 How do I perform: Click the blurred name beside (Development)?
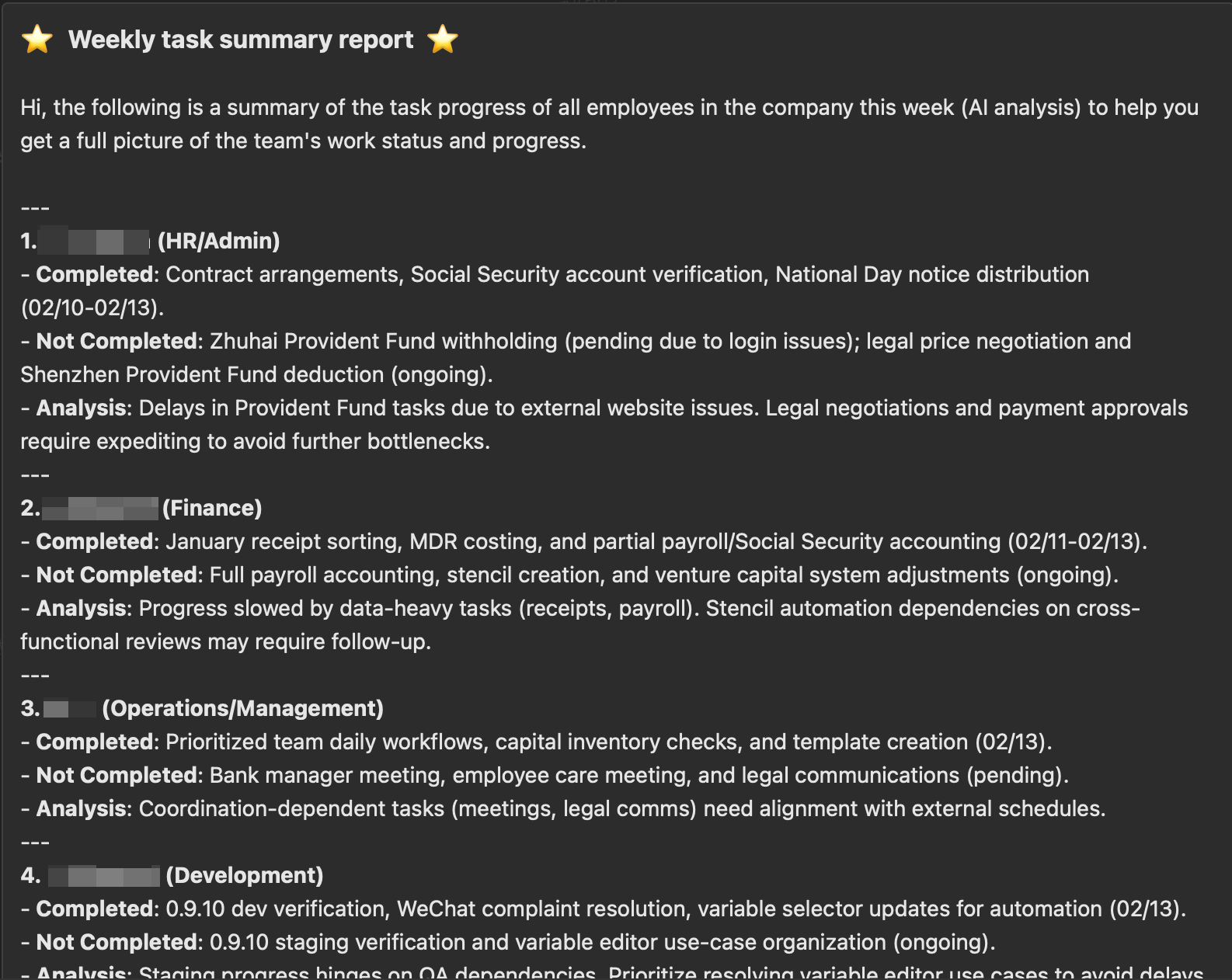(104, 876)
